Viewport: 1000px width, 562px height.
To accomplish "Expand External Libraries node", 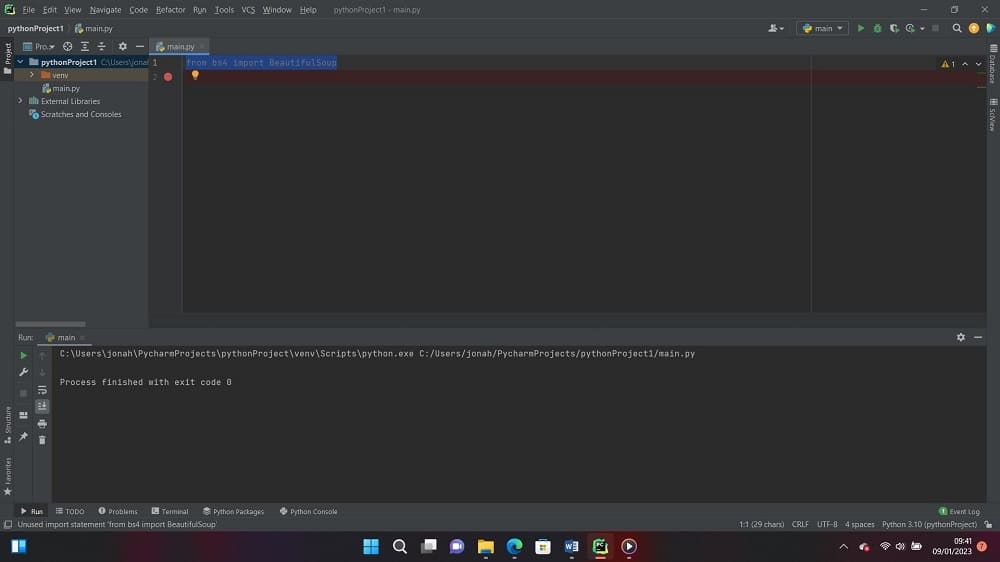I will tap(20, 101).
